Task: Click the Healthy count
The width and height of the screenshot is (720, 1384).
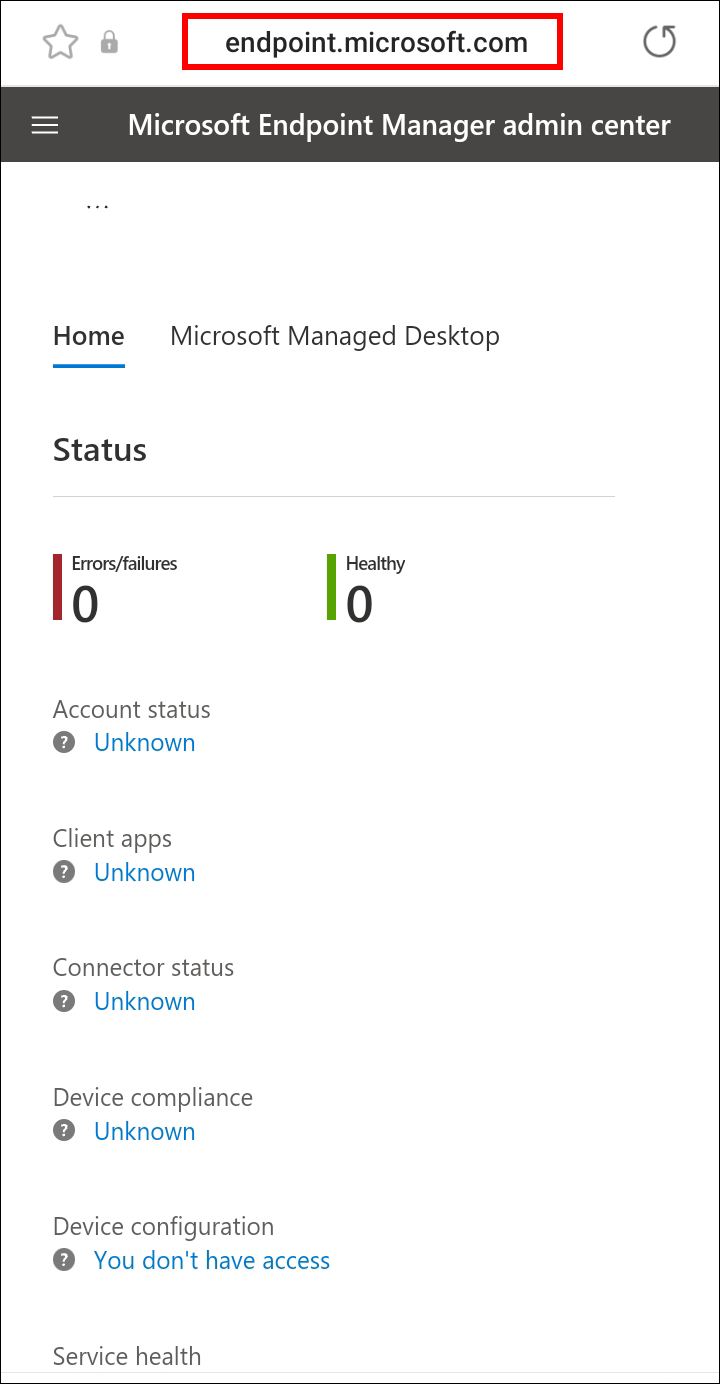Action: 359,604
